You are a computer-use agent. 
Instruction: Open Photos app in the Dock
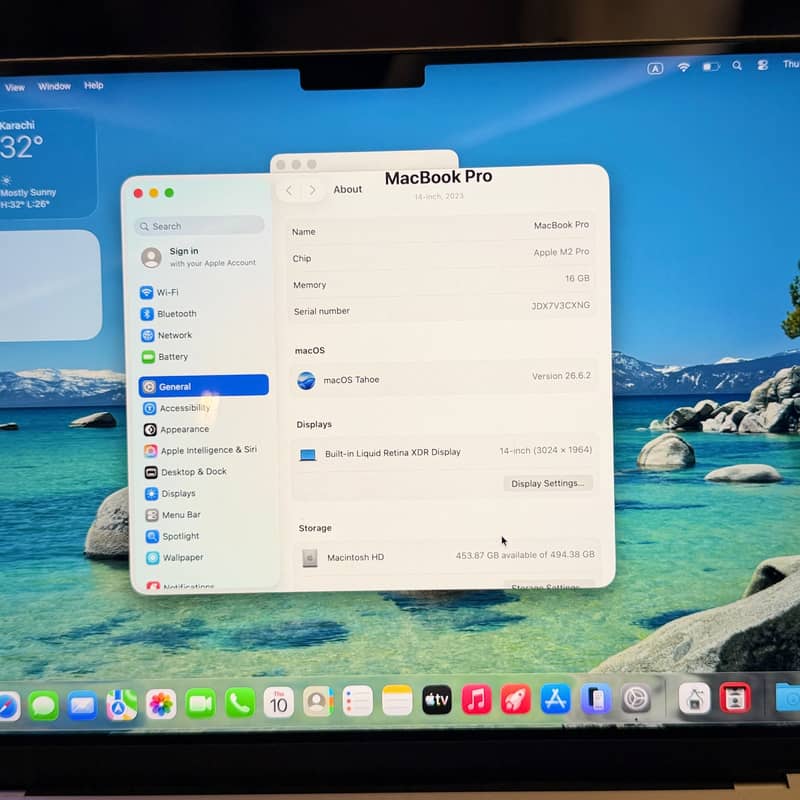pyautogui.click(x=161, y=704)
